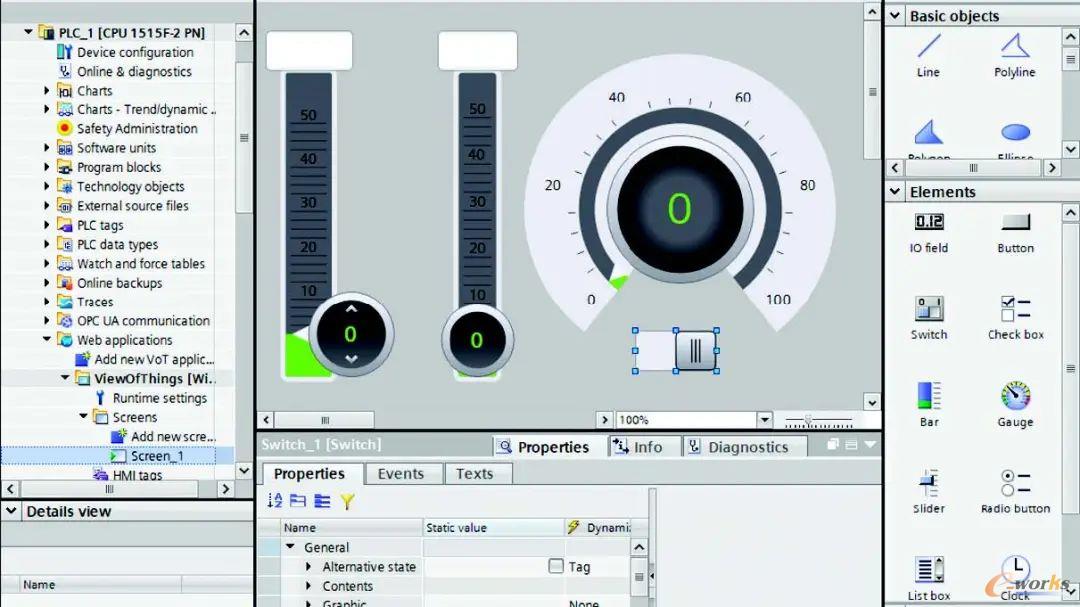
Task: Choose the Check box element
Action: pyautogui.click(x=1015, y=318)
